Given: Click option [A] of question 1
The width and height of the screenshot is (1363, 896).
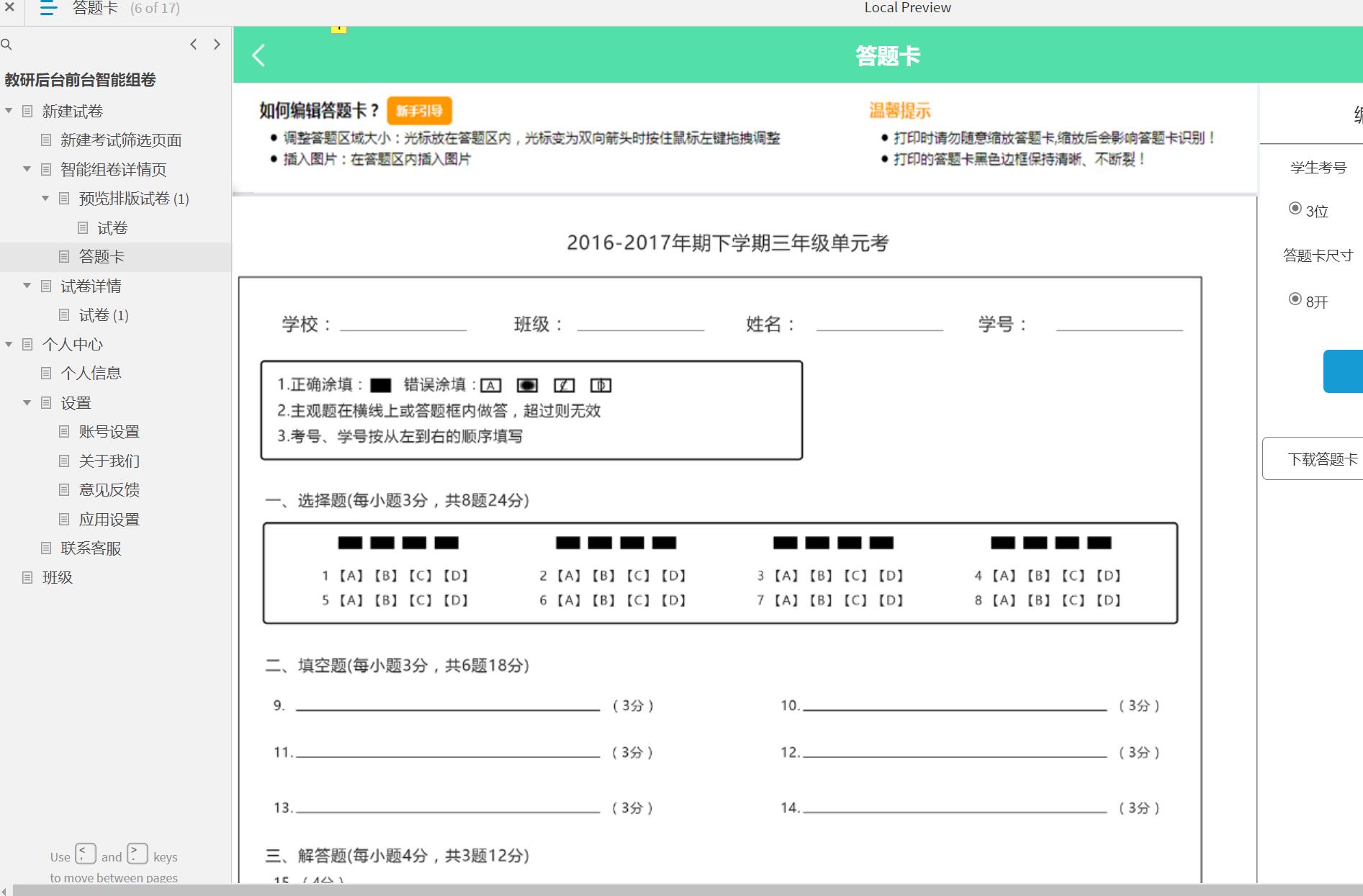Looking at the screenshot, I should [351, 576].
